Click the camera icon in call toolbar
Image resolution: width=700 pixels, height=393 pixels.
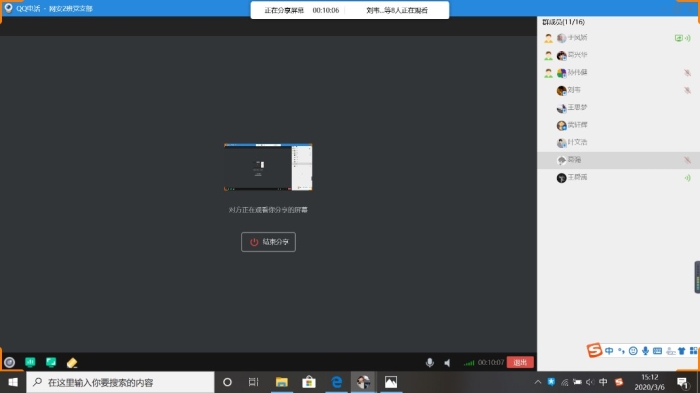click(x=9, y=362)
